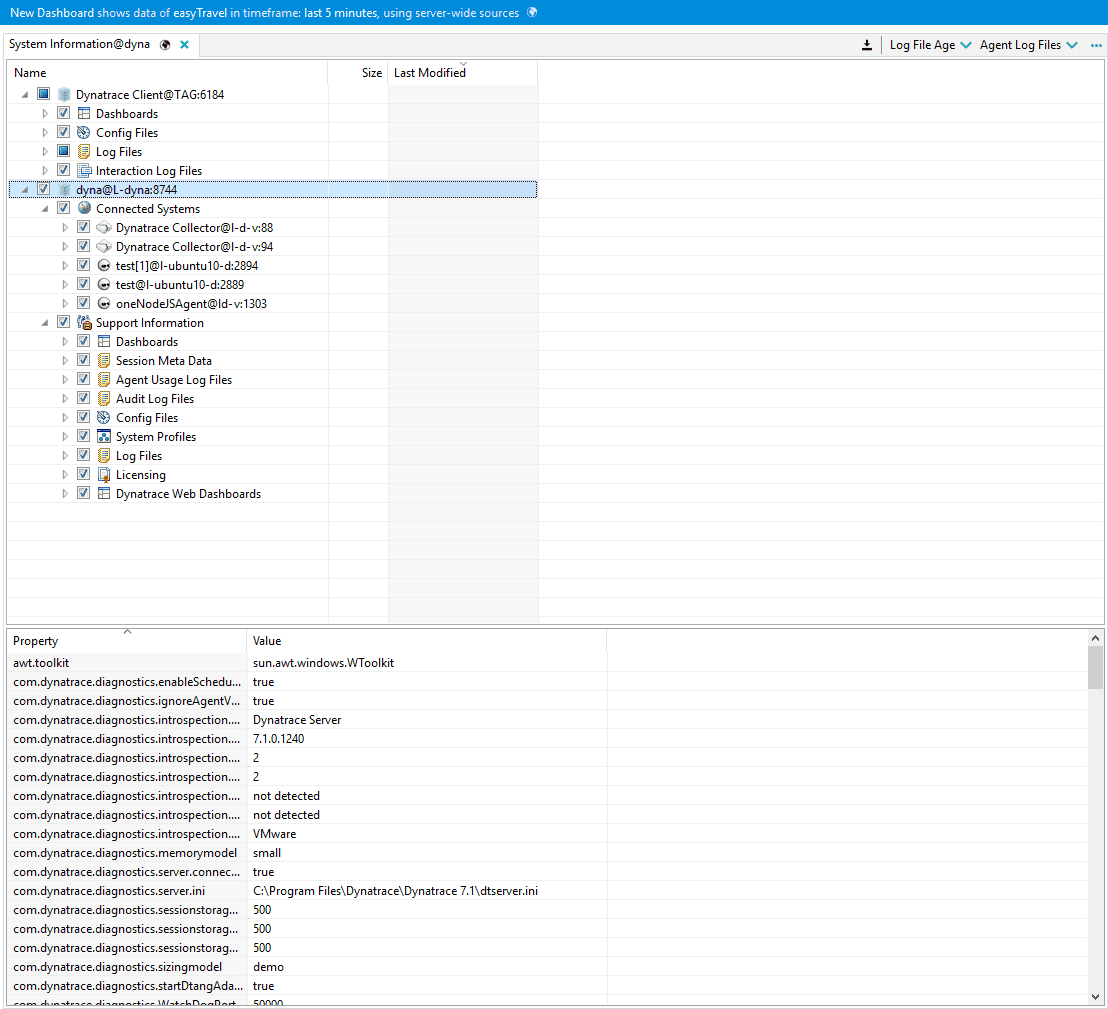
Task: Uncheck the Support Information checkbox
Action: tap(64, 322)
